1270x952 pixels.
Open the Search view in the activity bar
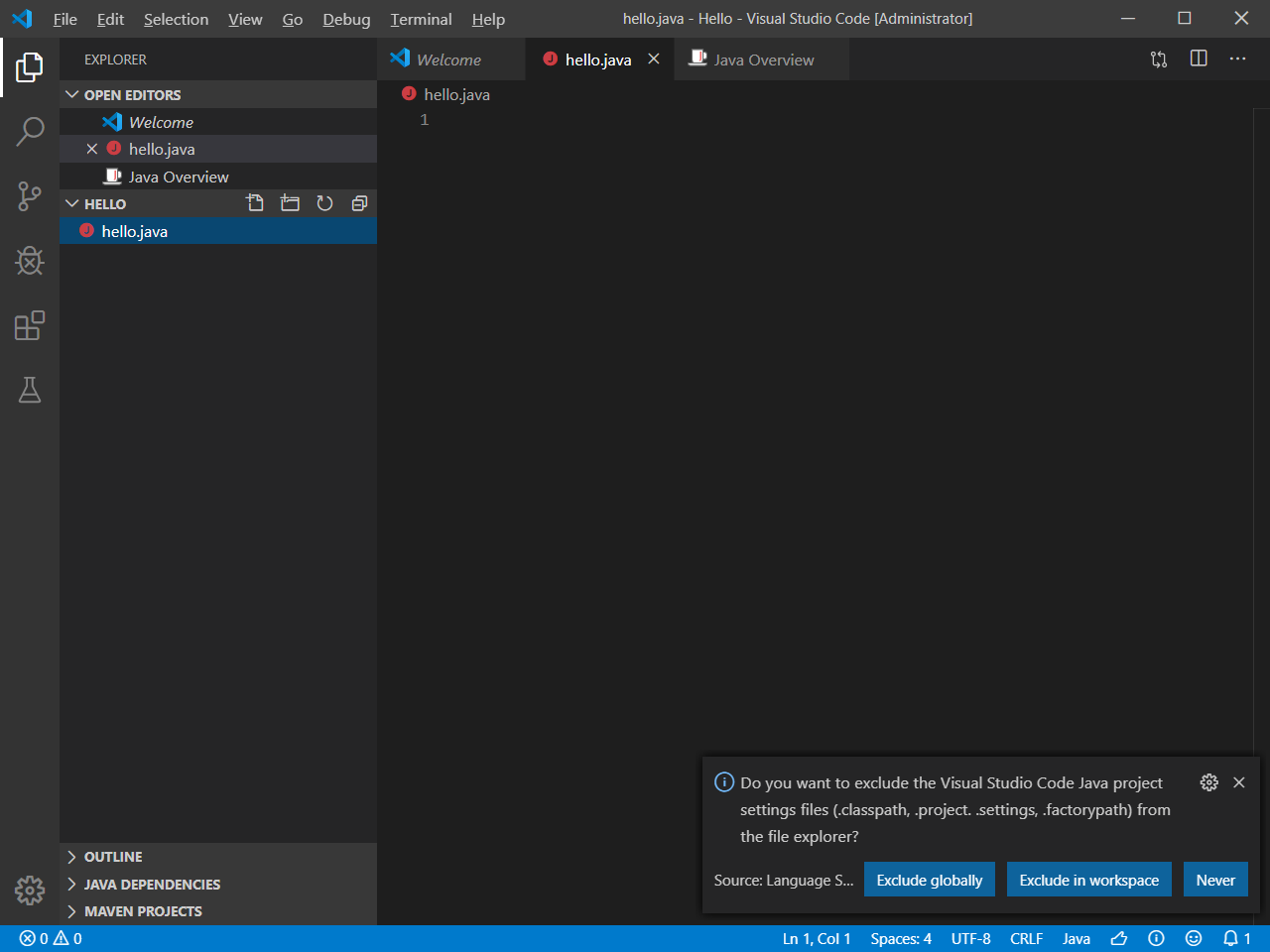30,131
